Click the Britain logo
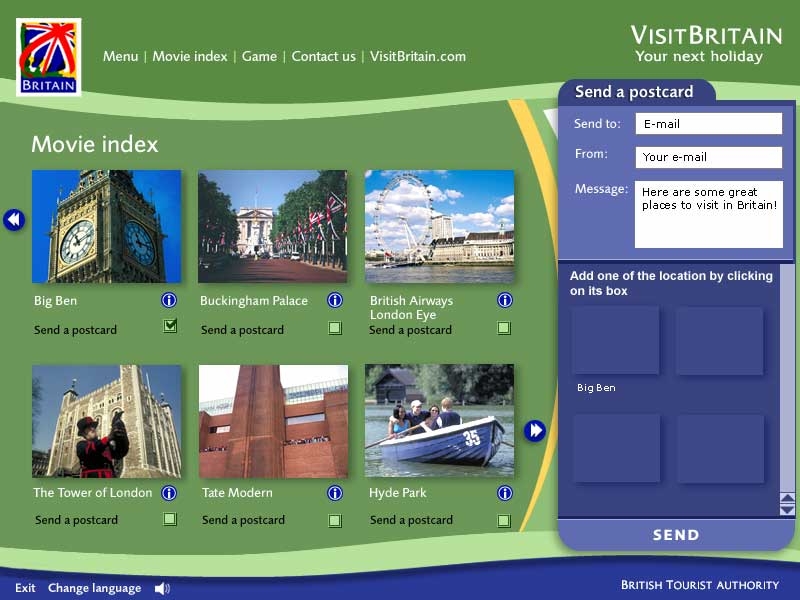Viewport: 800px width, 600px height. 48,57
